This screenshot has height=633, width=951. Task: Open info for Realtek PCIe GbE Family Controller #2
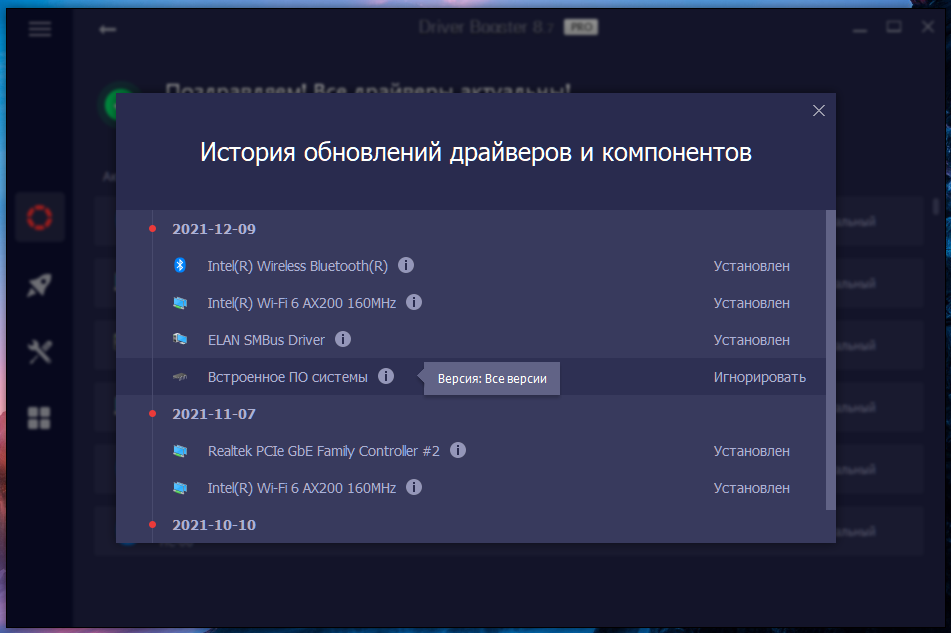pos(458,450)
